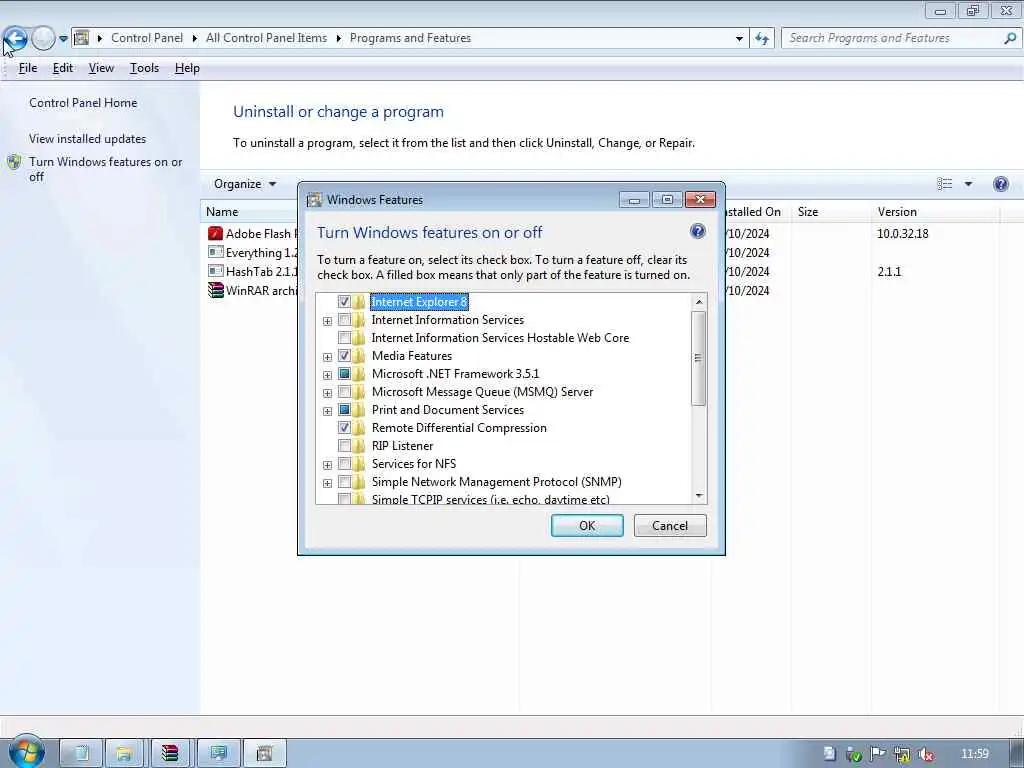
Task: Select the Everything program icon
Action: point(215,252)
